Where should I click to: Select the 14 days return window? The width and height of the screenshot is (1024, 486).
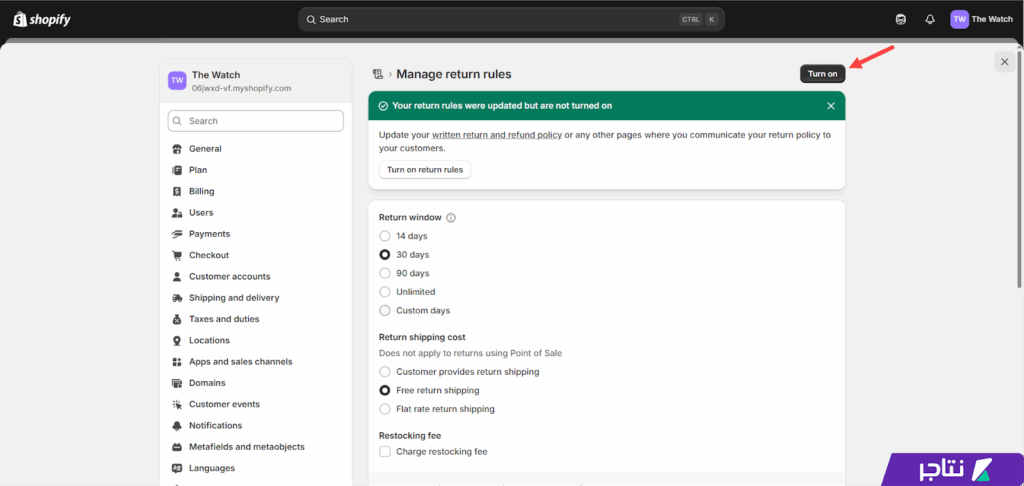click(x=385, y=236)
